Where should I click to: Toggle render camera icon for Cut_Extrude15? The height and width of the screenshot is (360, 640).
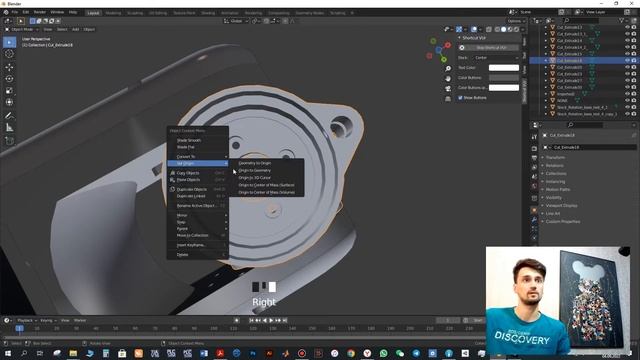click(x=634, y=54)
